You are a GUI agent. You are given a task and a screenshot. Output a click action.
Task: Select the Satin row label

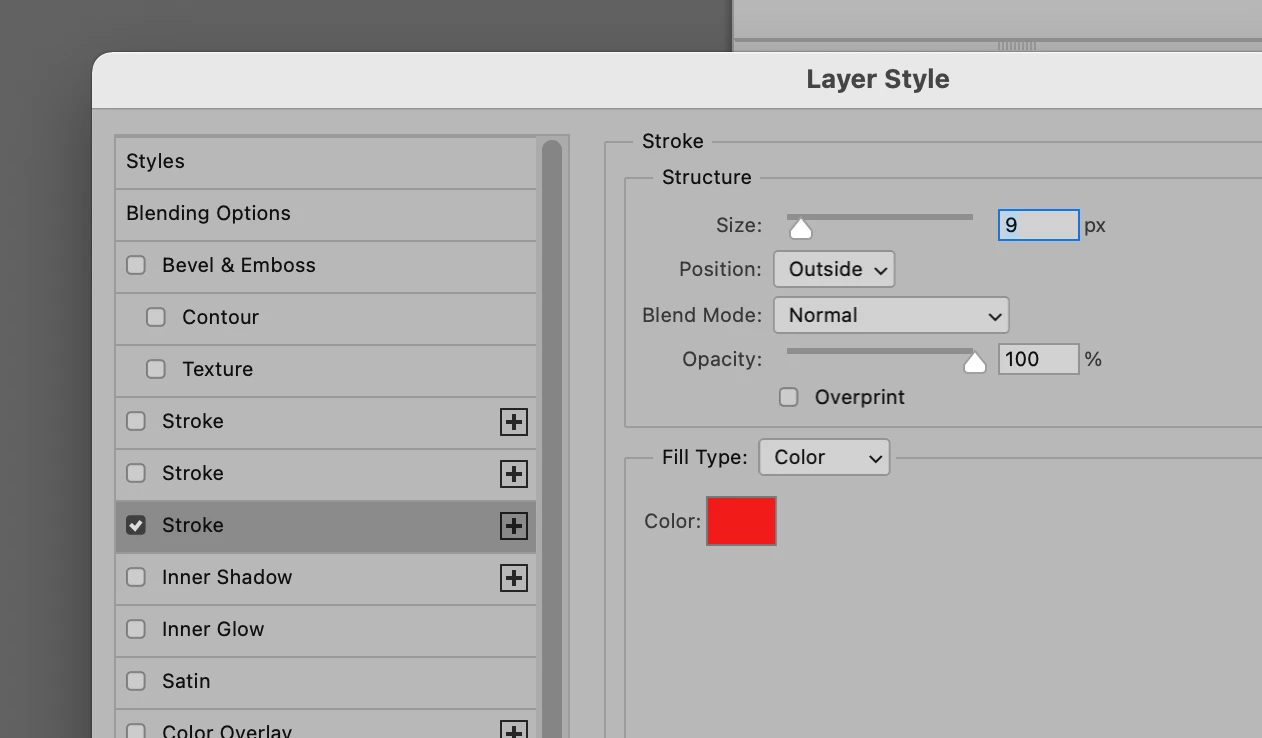click(x=186, y=681)
